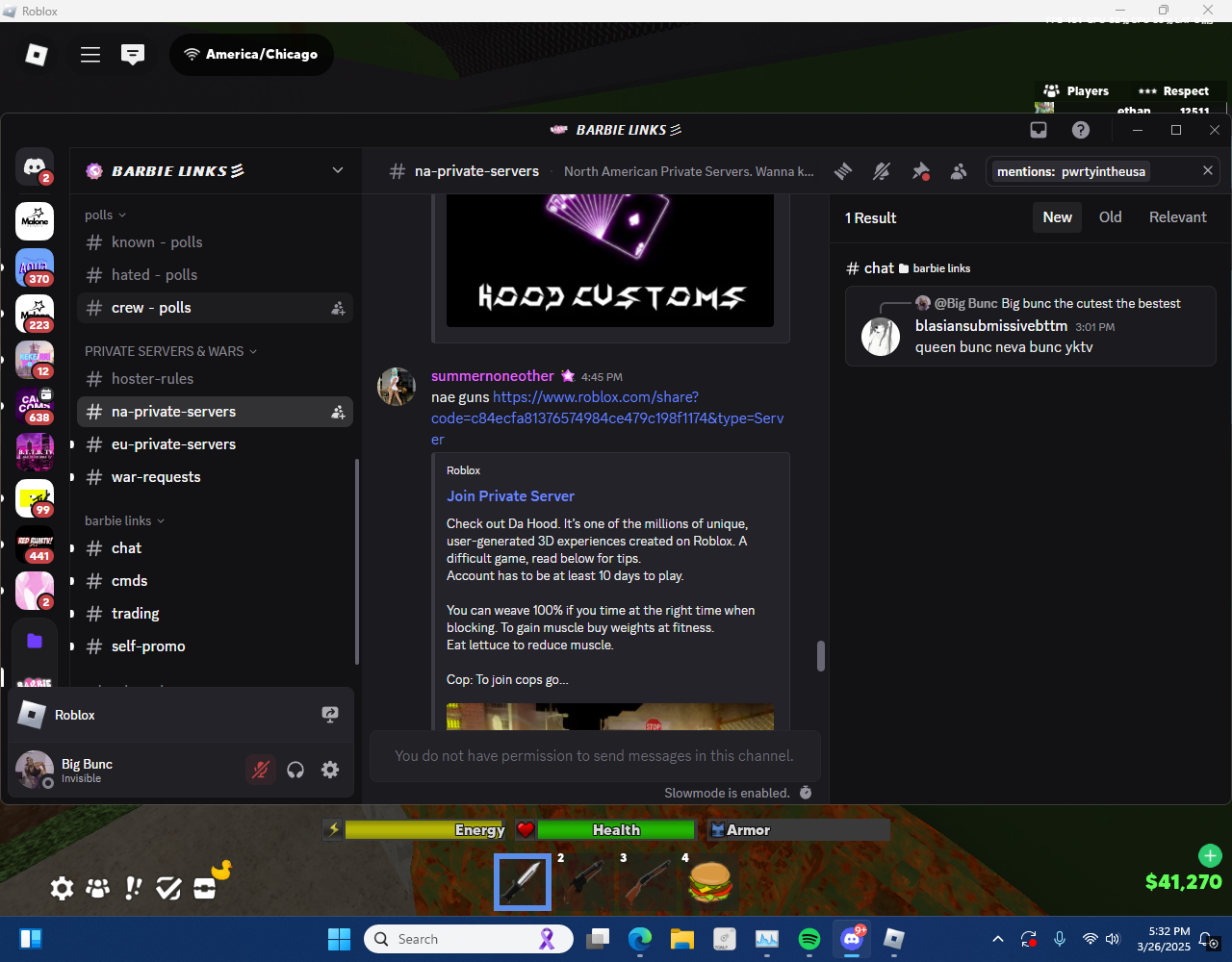1232x962 pixels.
Task: Open Discord user settings gear
Action: tap(330, 770)
